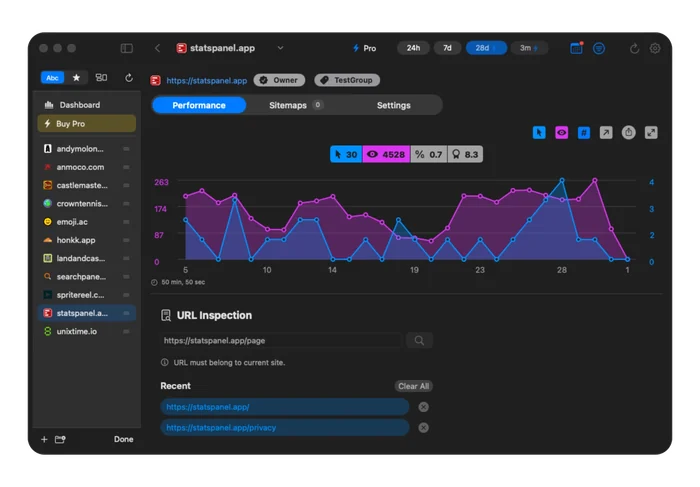Share the chart with share icon
The height and width of the screenshot is (487, 700).
click(629, 133)
